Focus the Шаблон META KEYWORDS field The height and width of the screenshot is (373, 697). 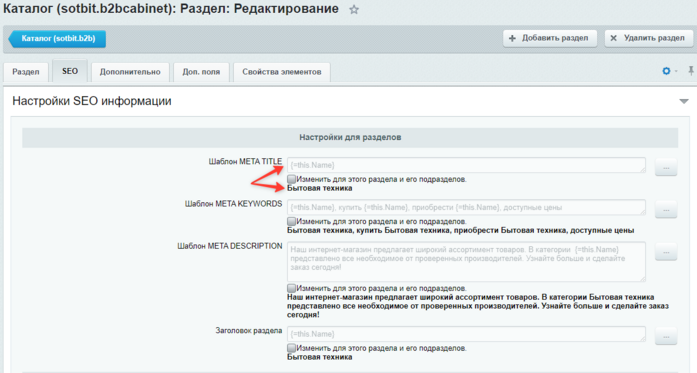pos(466,207)
